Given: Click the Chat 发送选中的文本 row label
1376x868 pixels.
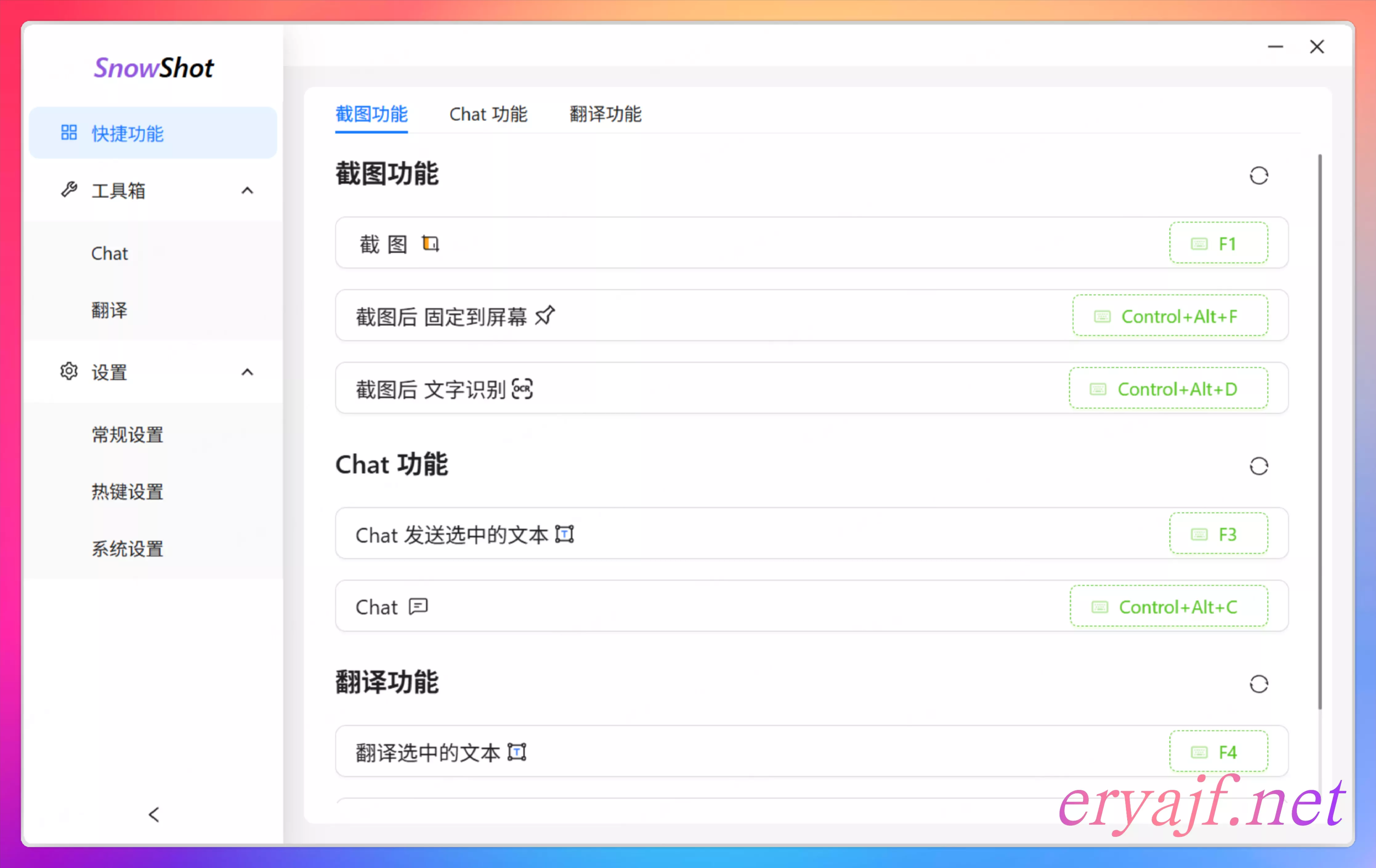Looking at the screenshot, I should (451, 535).
